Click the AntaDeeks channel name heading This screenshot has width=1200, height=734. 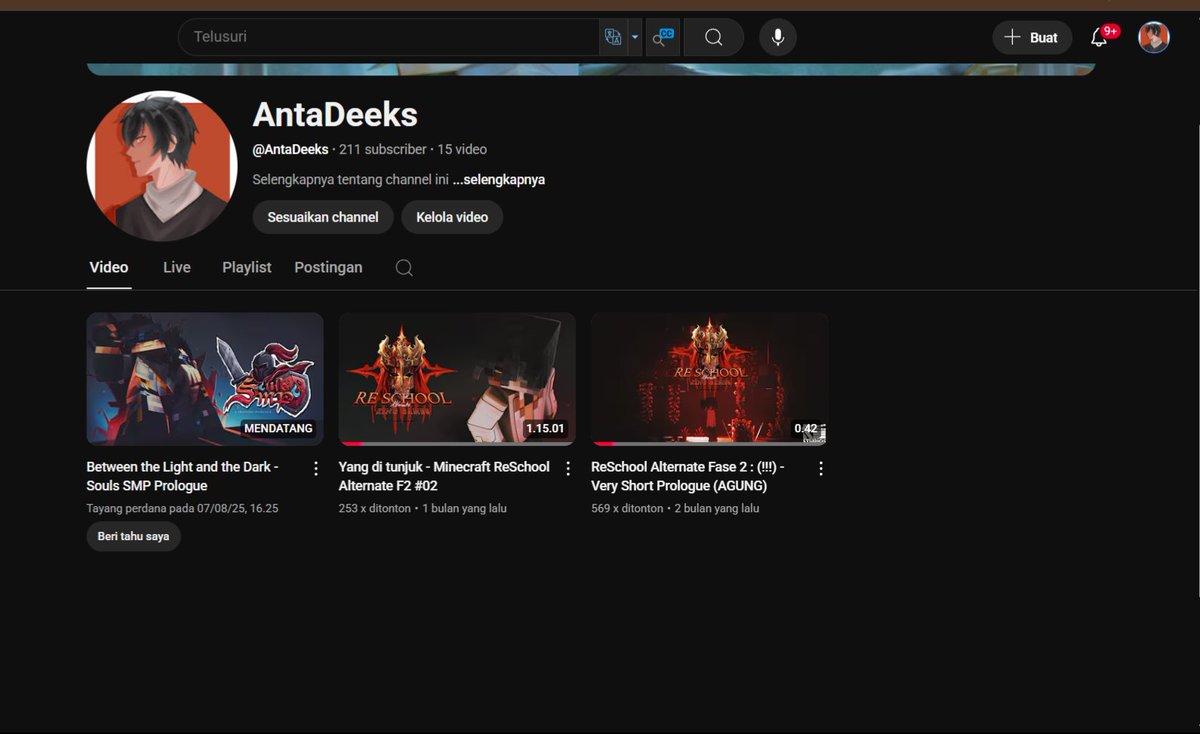coord(335,114)
